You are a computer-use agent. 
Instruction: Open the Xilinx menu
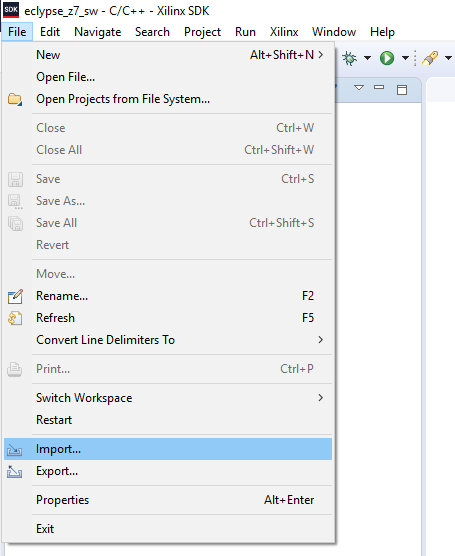tap(284, 32)
